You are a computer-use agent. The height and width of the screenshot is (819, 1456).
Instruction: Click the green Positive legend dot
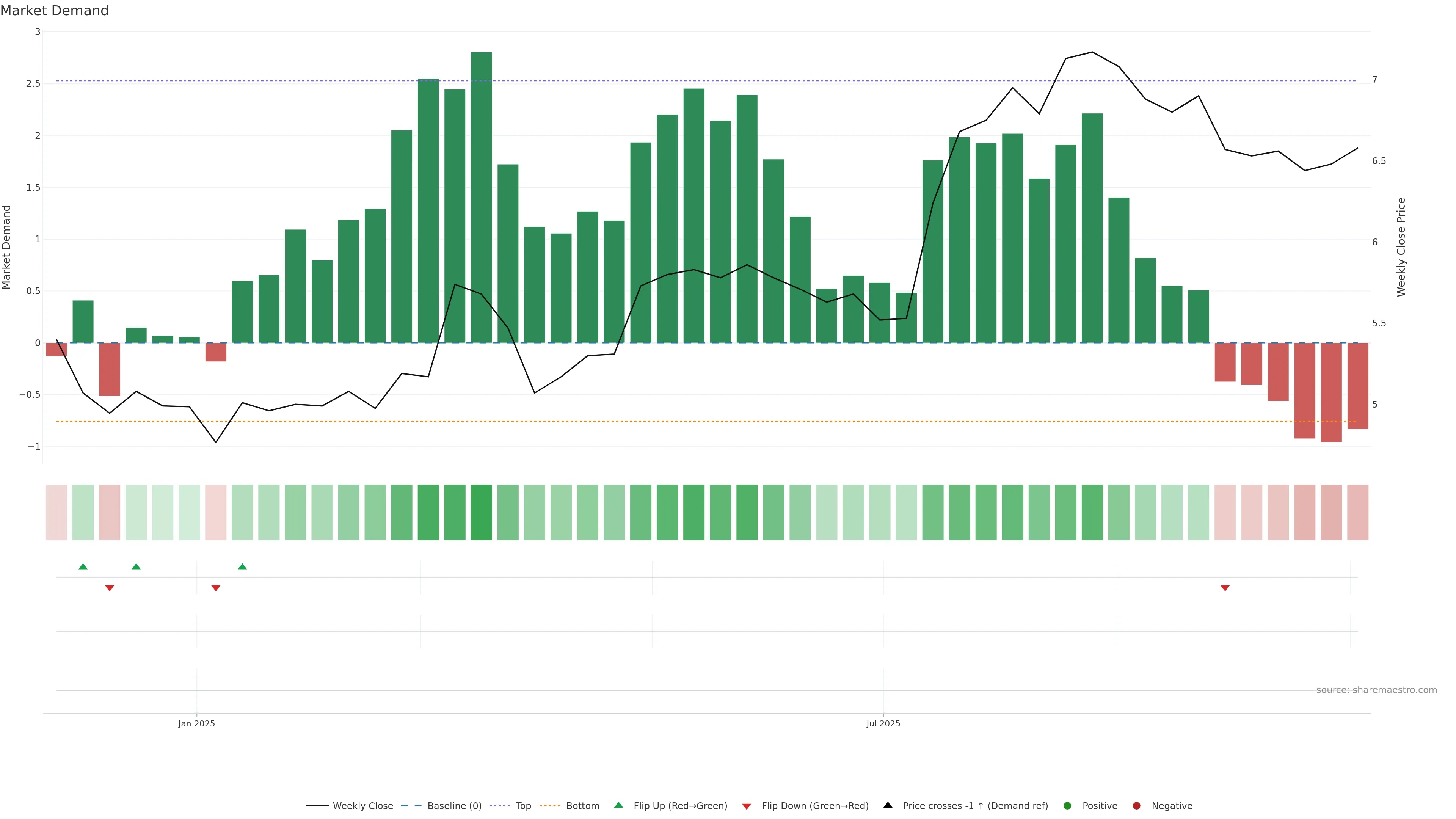tap(1067, 805)
